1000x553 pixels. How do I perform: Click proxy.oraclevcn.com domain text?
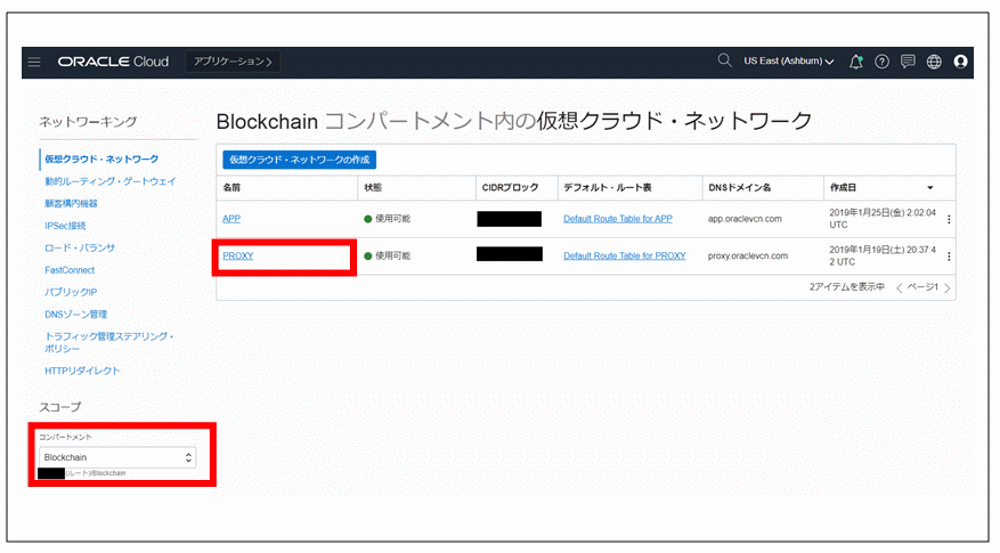click(x=748, y=256)
